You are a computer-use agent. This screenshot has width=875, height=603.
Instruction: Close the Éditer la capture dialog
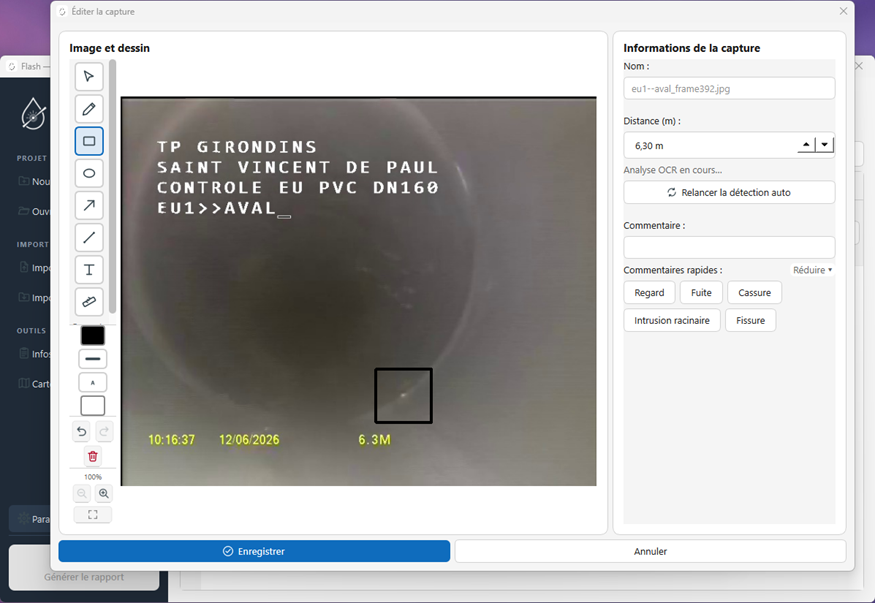tap(843, 11)
